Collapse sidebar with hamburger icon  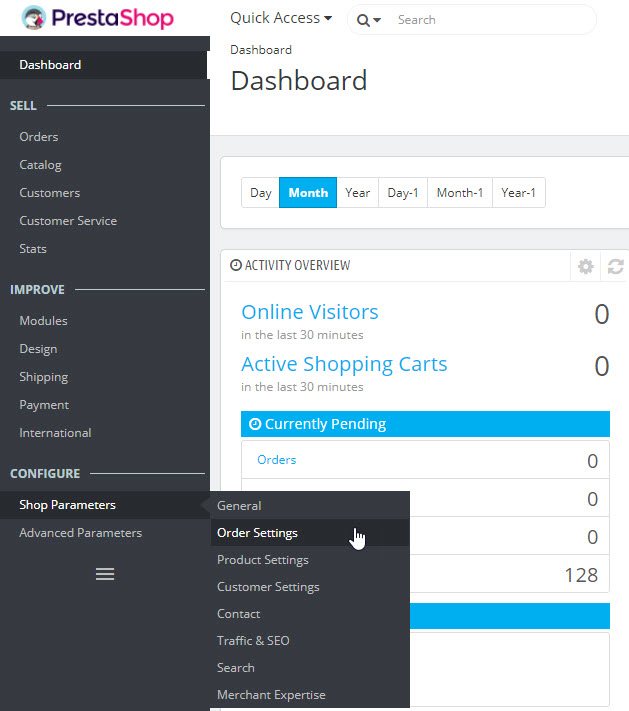(104, 574)
